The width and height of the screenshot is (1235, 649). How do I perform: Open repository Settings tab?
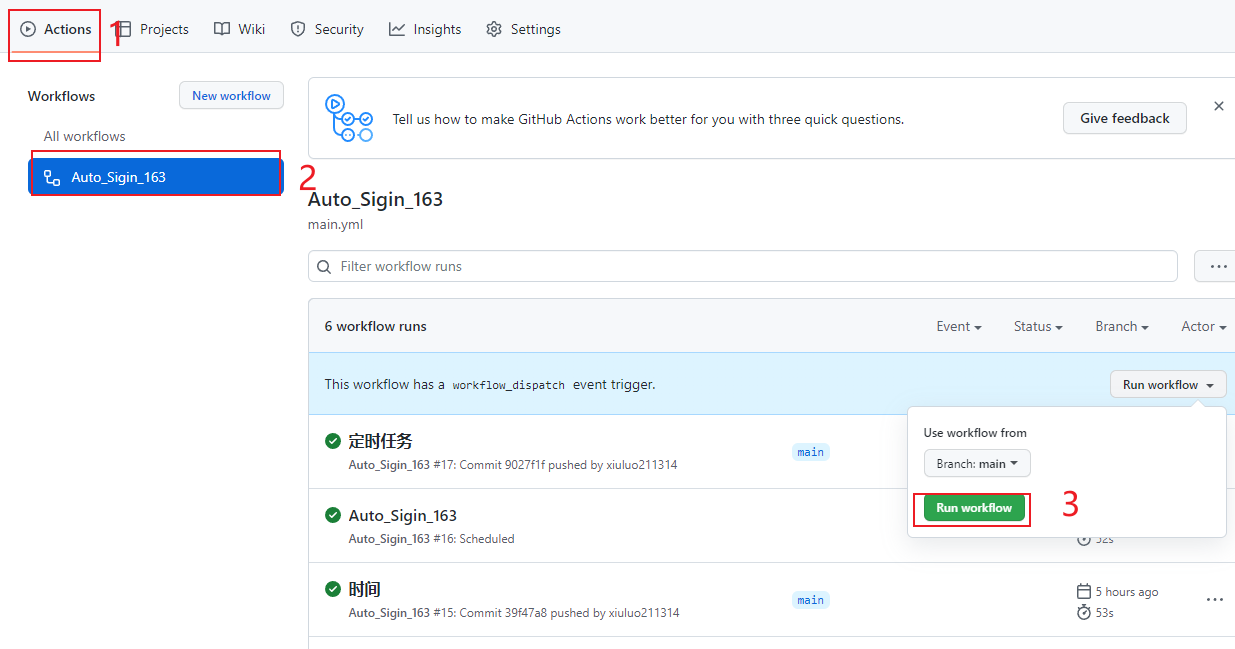(523, 29)
